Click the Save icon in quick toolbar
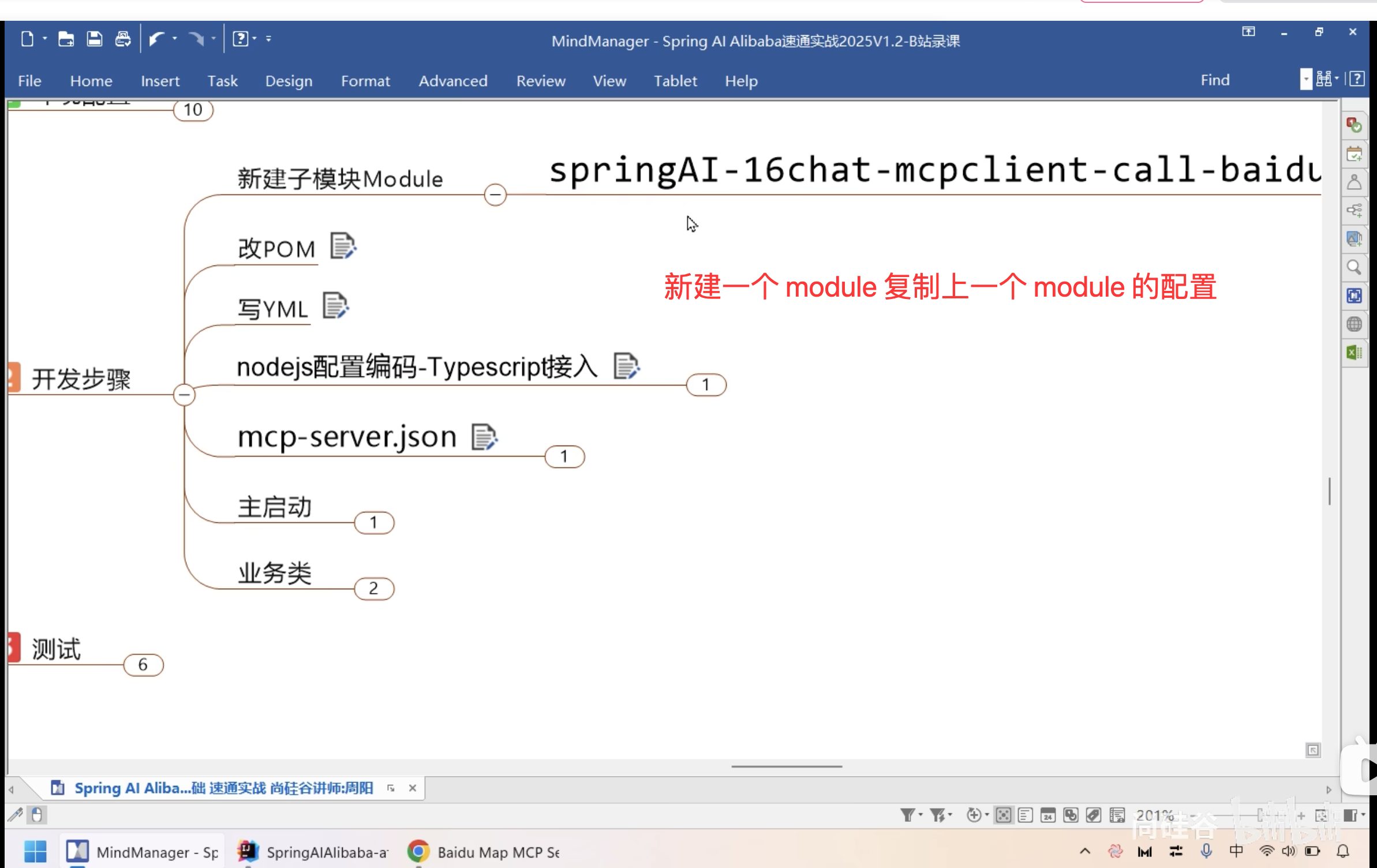 pyautogui.click(x=94, y=39)
